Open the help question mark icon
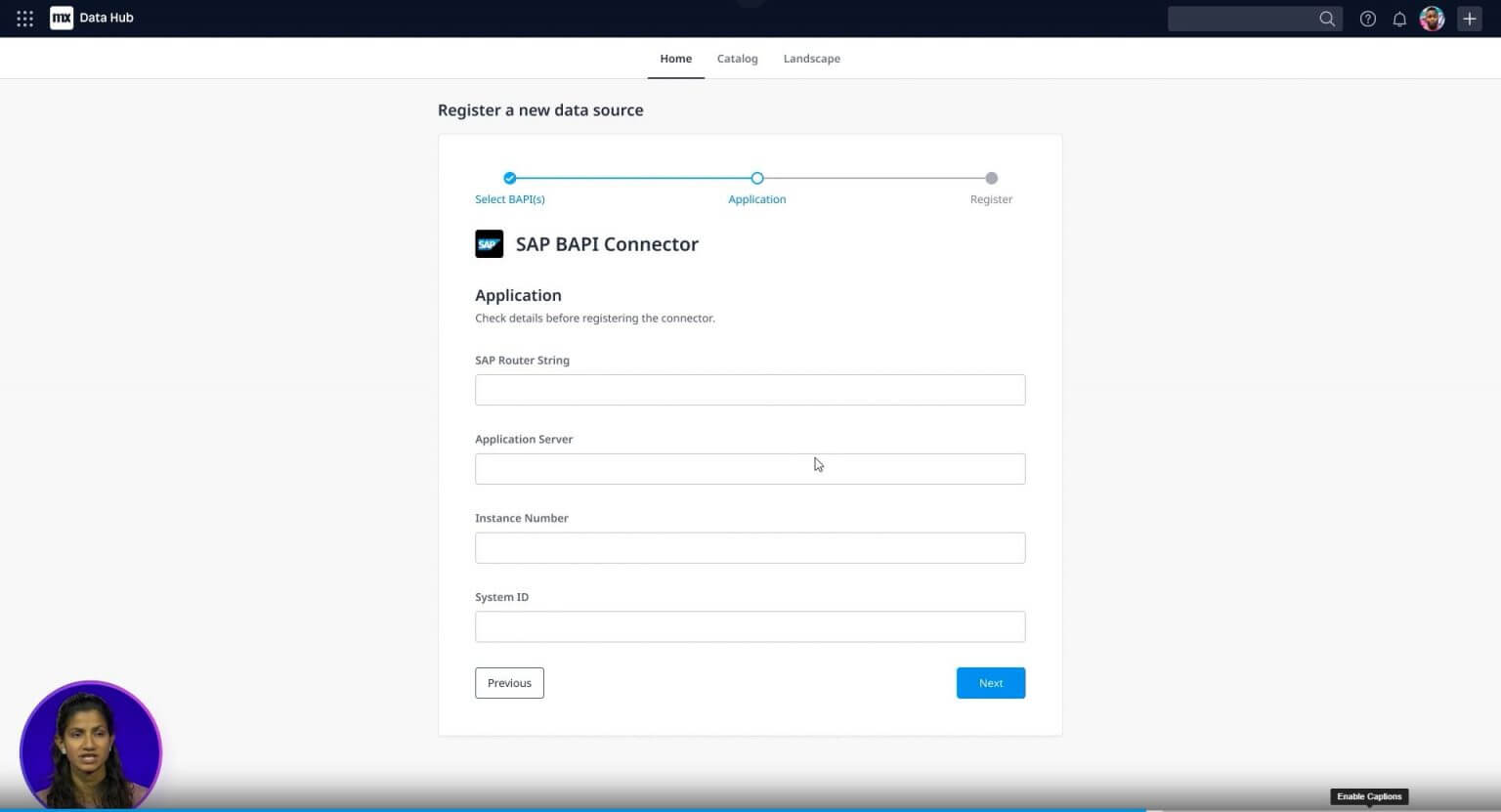This screenshot has width=1501, height=812. [1367, 19]
